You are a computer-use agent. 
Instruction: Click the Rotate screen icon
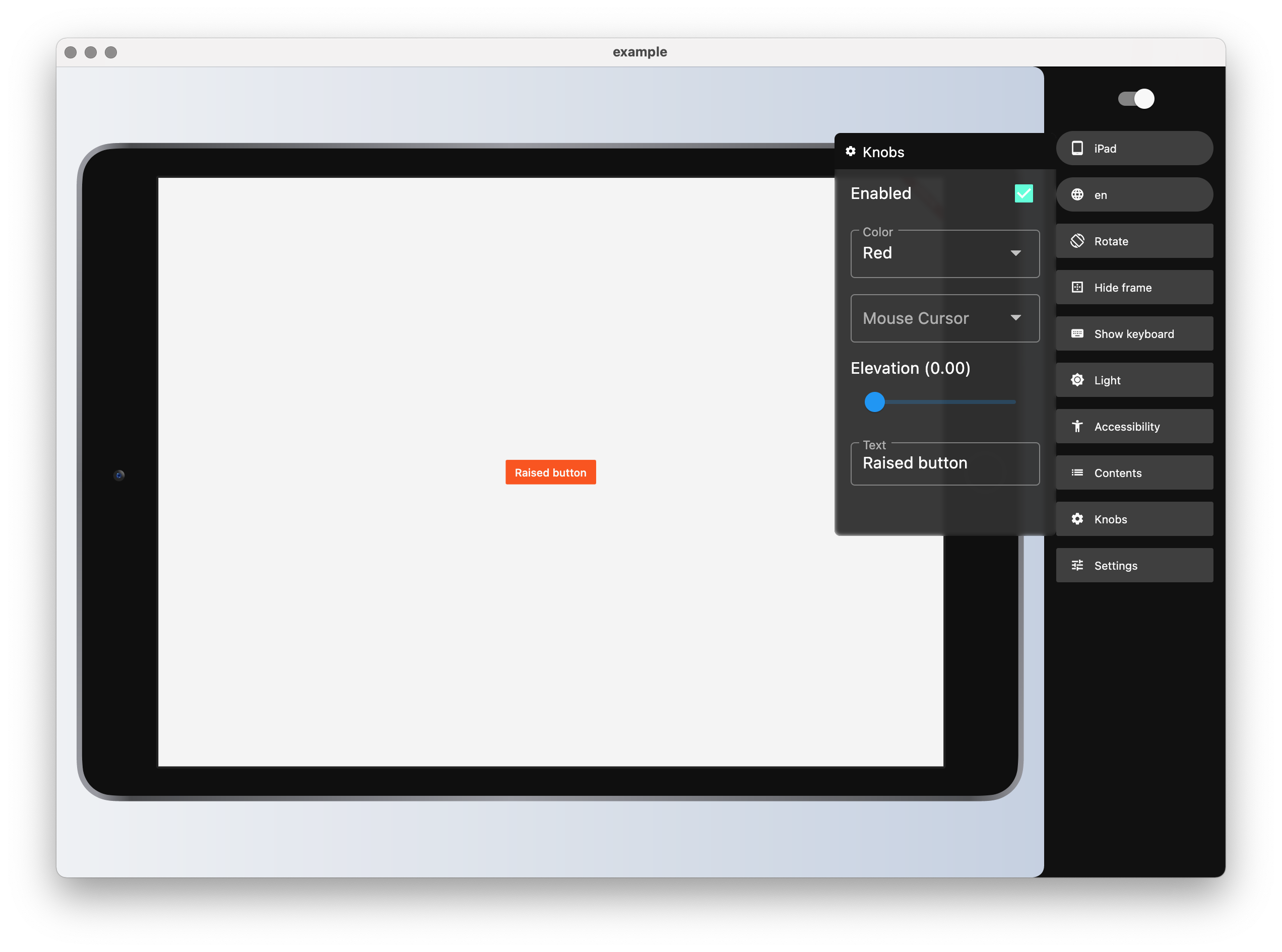coord(1077,241)
